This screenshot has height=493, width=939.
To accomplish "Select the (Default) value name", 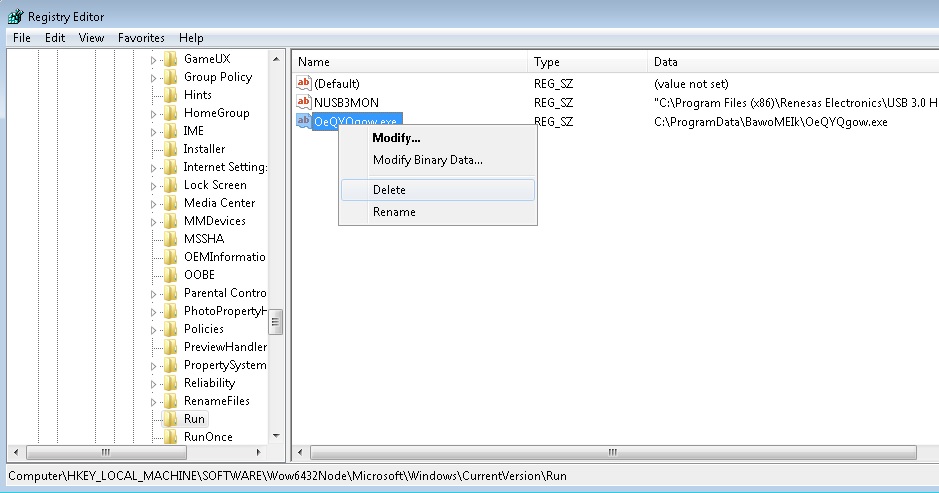I will pos(337,84).
